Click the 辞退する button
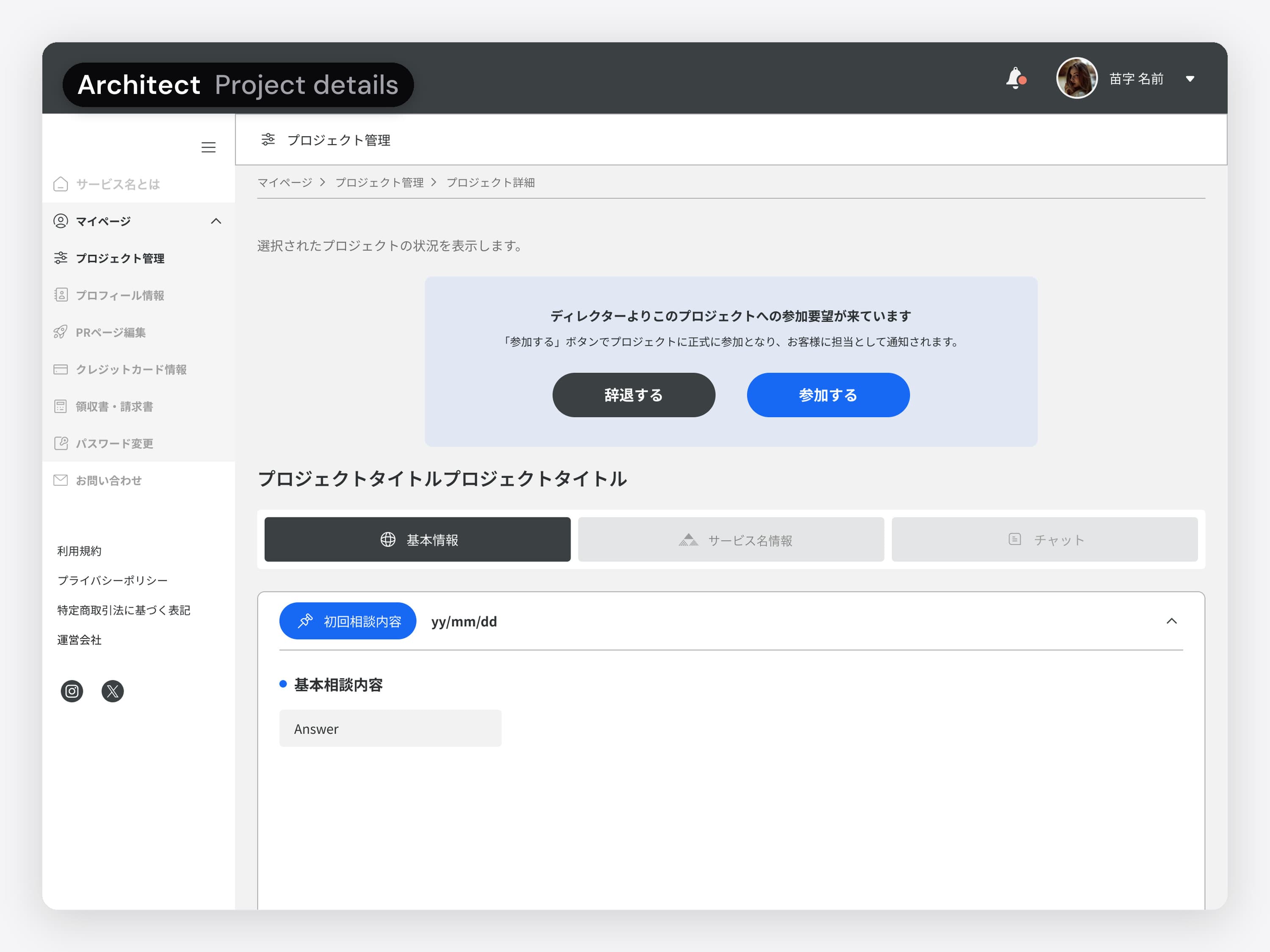 click(634, 395)
